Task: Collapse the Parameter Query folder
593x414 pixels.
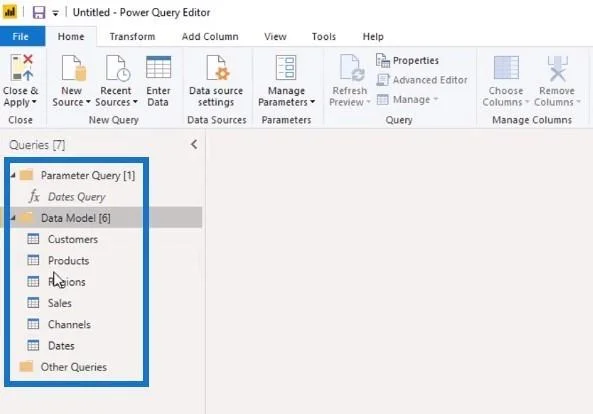Action: 13,175
